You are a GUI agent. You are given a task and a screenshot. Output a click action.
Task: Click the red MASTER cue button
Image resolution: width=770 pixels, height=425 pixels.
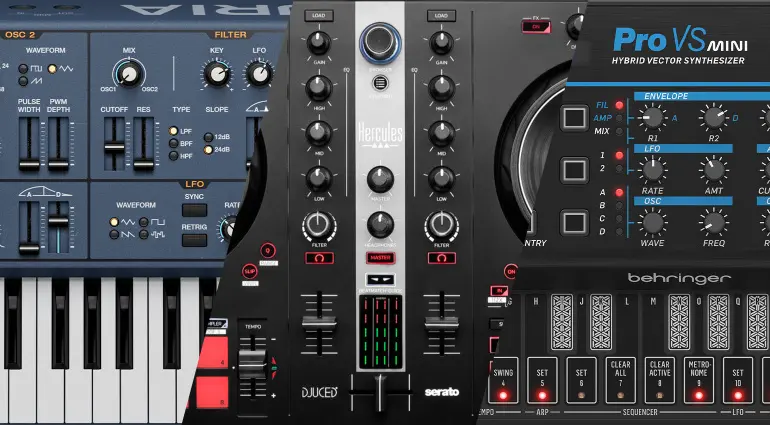[381, 257]
